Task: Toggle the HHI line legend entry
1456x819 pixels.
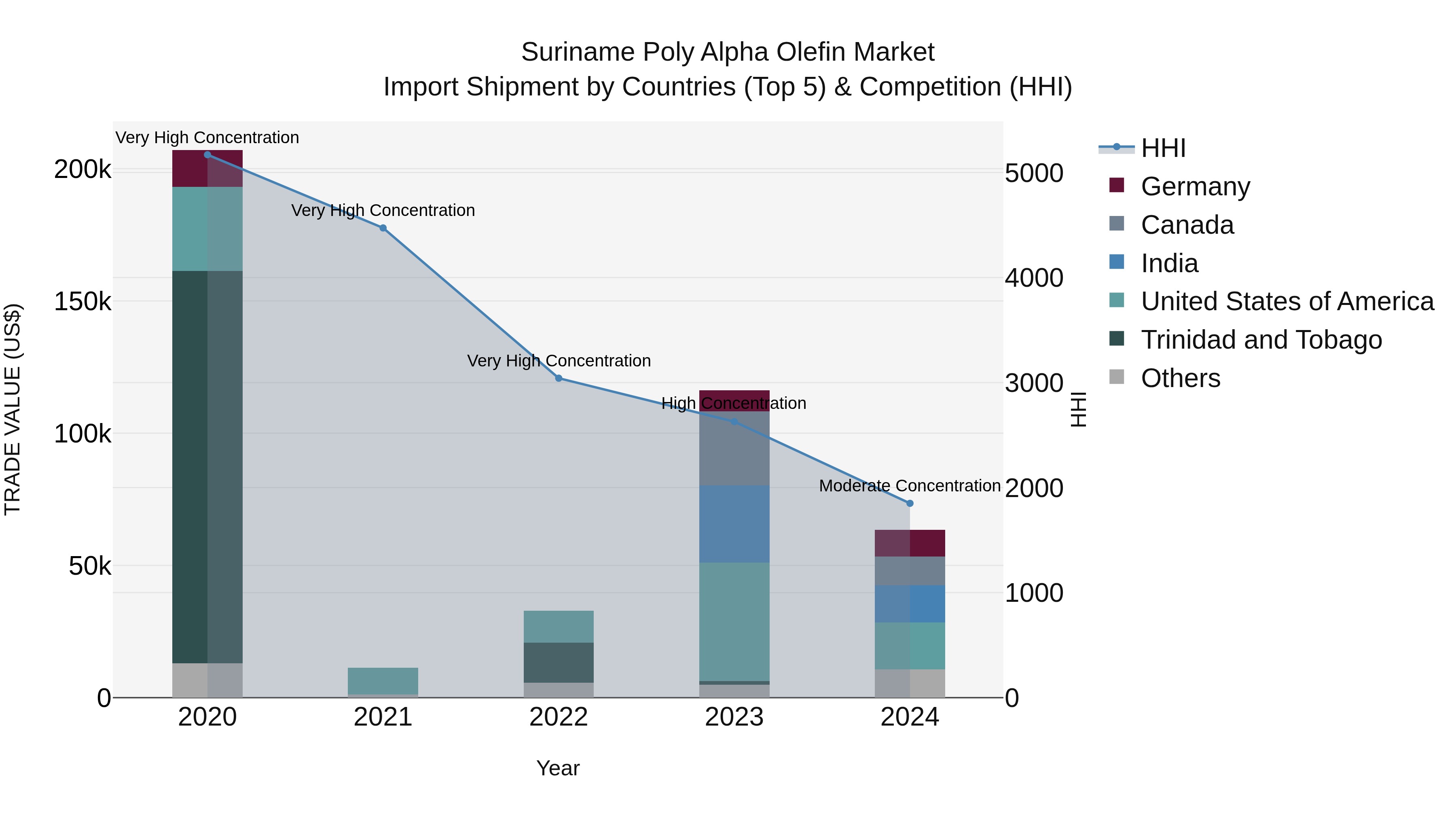Action: (x=1142, y=148)
